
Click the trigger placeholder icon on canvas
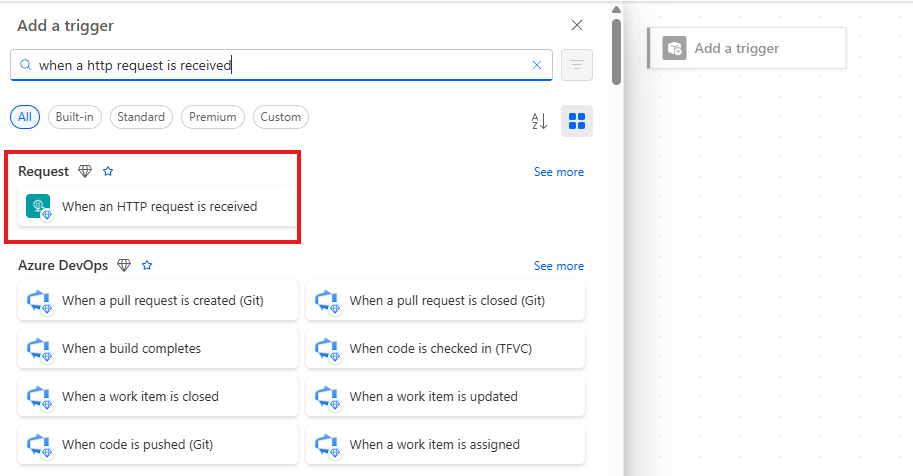[674, 48]
